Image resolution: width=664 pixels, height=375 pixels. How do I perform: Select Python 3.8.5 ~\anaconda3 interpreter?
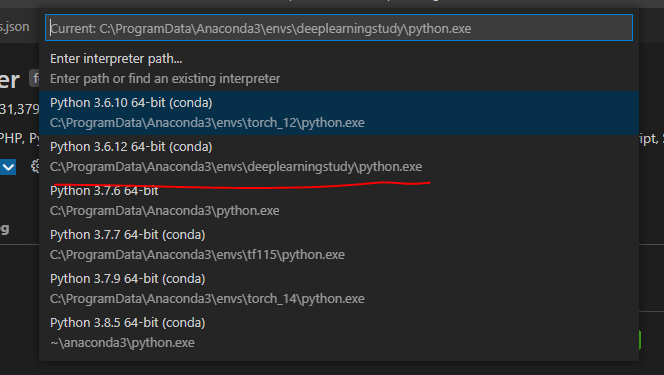339,333
